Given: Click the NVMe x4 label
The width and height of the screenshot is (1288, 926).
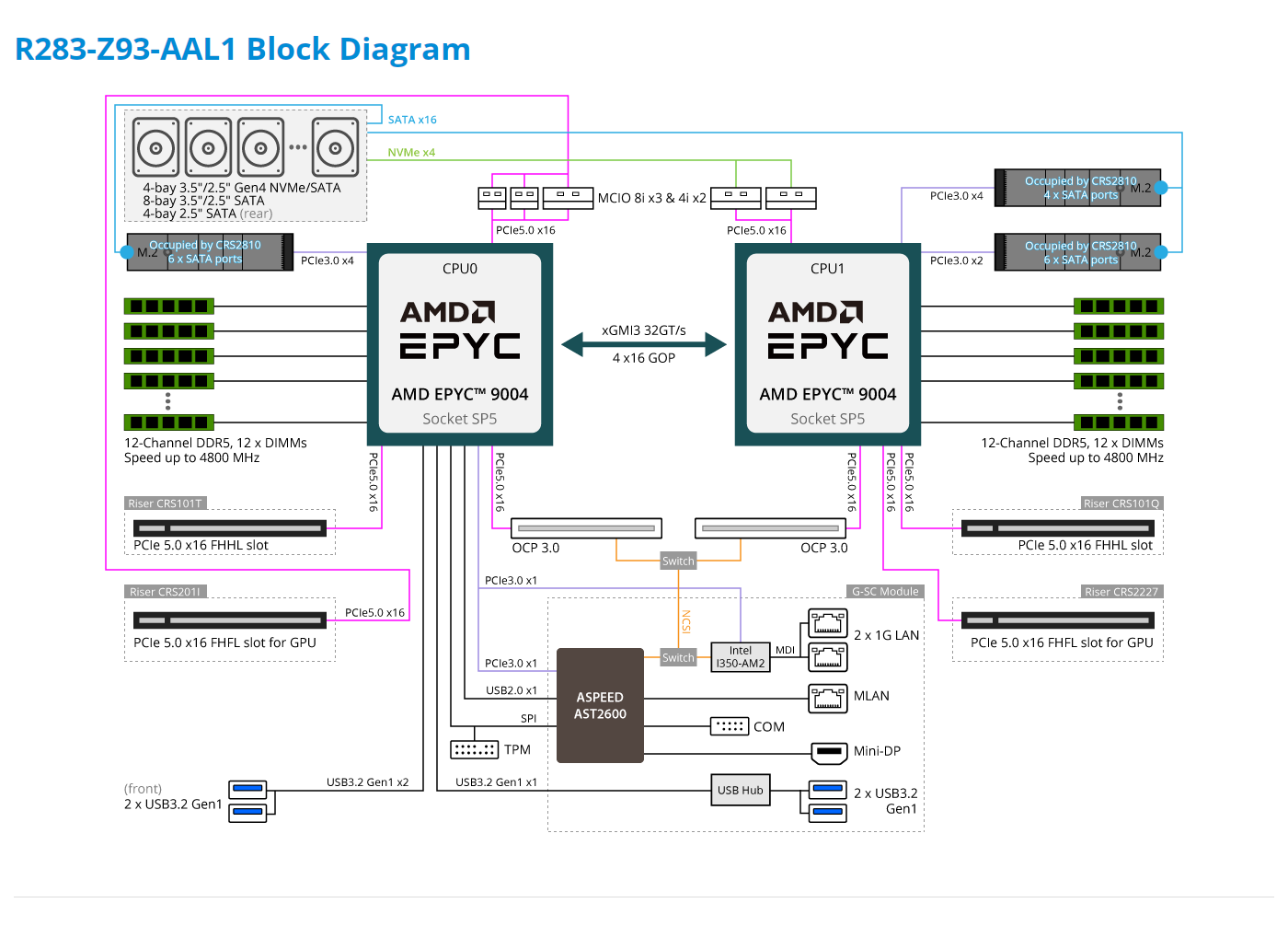Looking at the screenshot, I should click(411, 153).
